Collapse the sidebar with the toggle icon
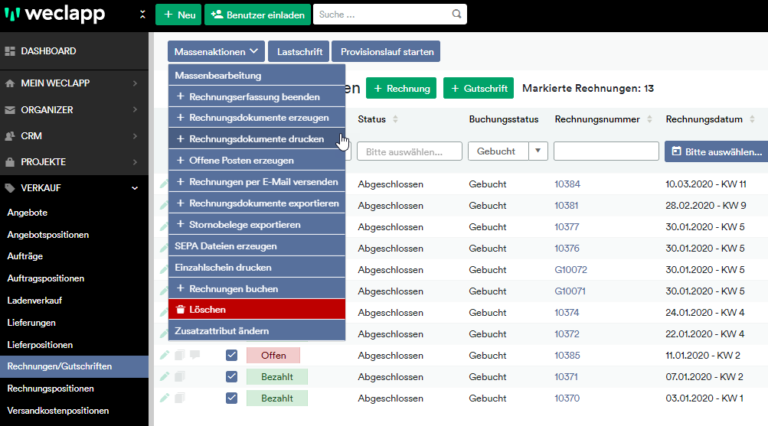The image size is (768, 426). (143, 14)
